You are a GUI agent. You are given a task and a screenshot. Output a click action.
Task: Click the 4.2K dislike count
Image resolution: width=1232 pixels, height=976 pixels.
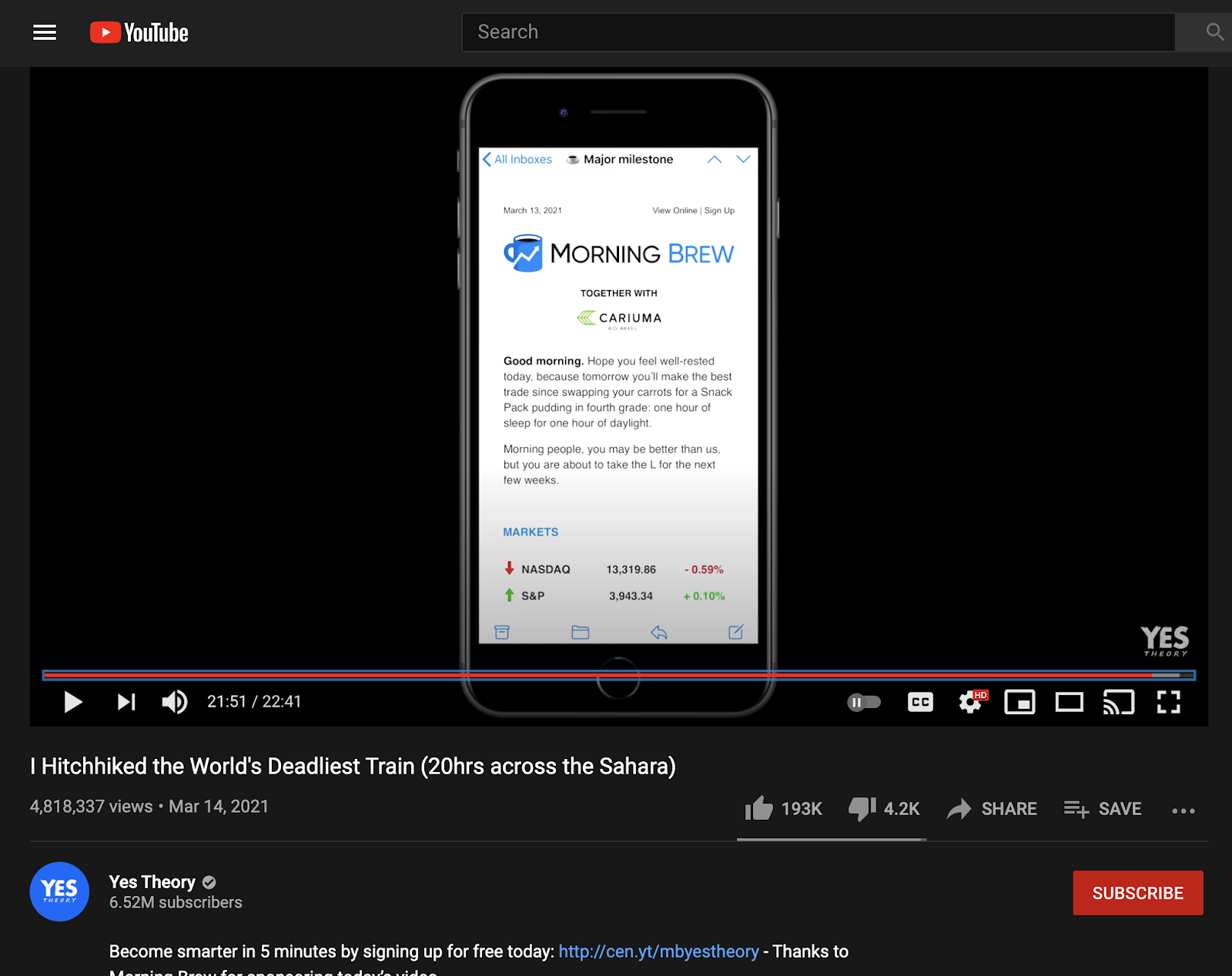pos(902,809)
